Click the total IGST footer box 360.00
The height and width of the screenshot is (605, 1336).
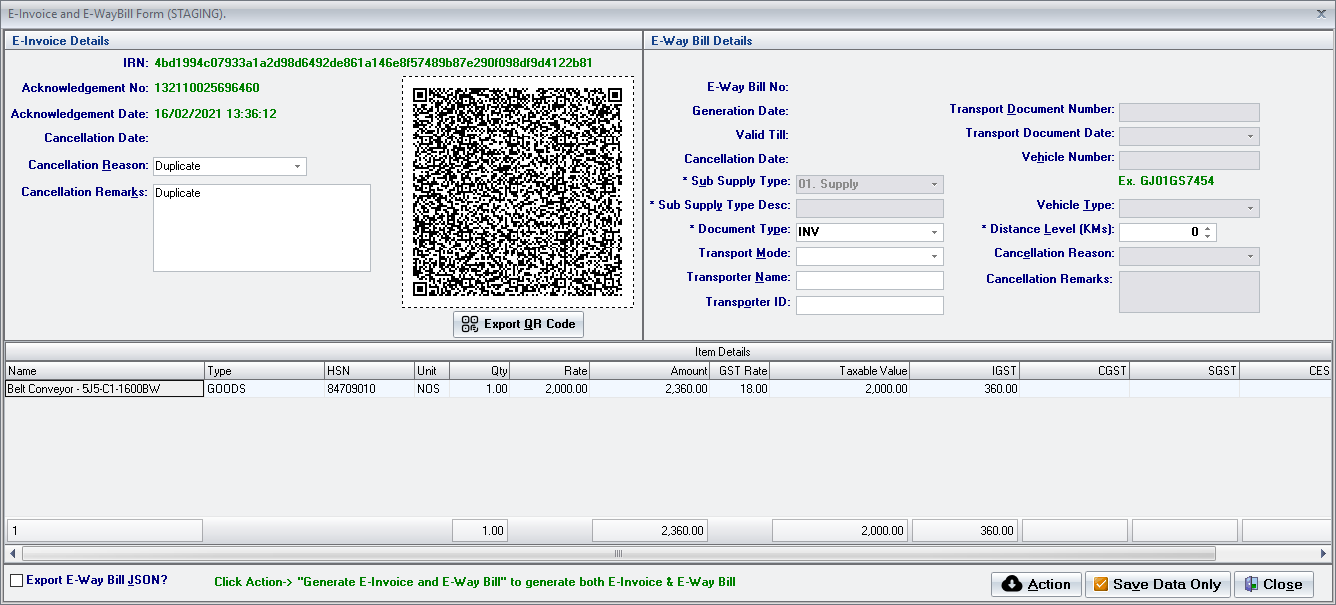965,531
